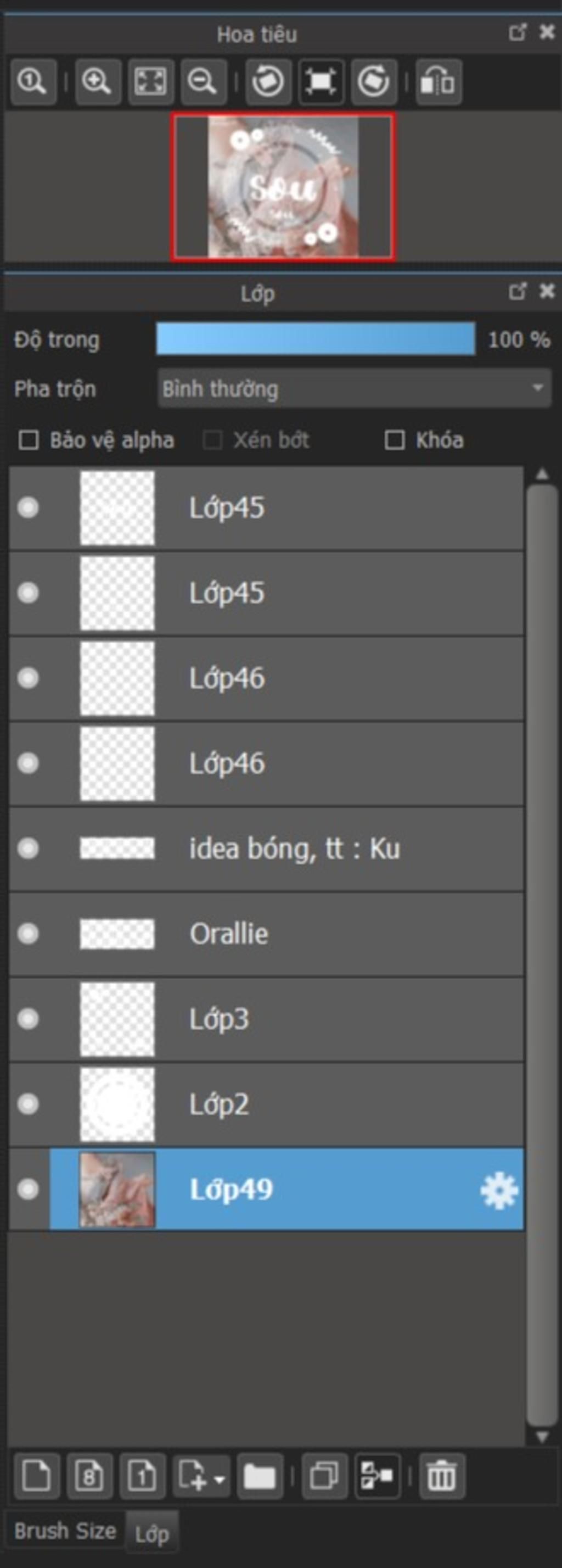The height and width of the screenshot is (1568, 562).
Task: Enable the Bảo vệ alpha checkbox
Action: 29,440
